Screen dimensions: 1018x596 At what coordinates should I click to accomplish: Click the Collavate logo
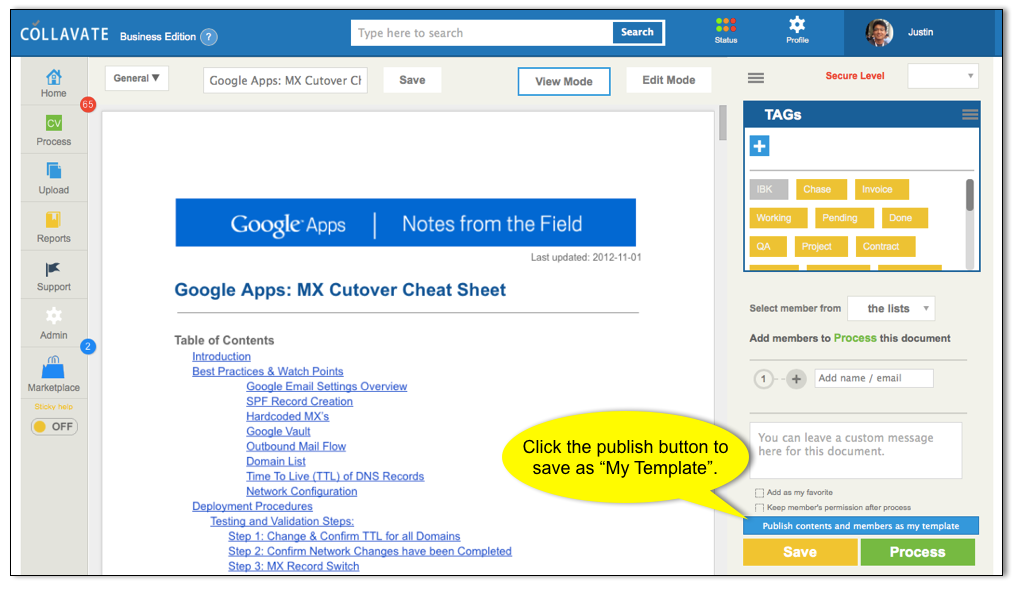pos(64,34)
